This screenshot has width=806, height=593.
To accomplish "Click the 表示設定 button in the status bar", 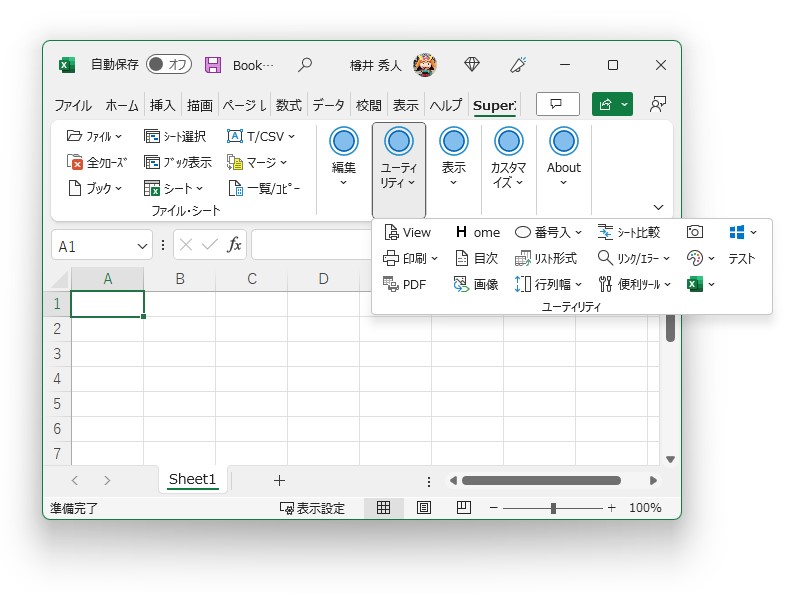I will (313, 508).
